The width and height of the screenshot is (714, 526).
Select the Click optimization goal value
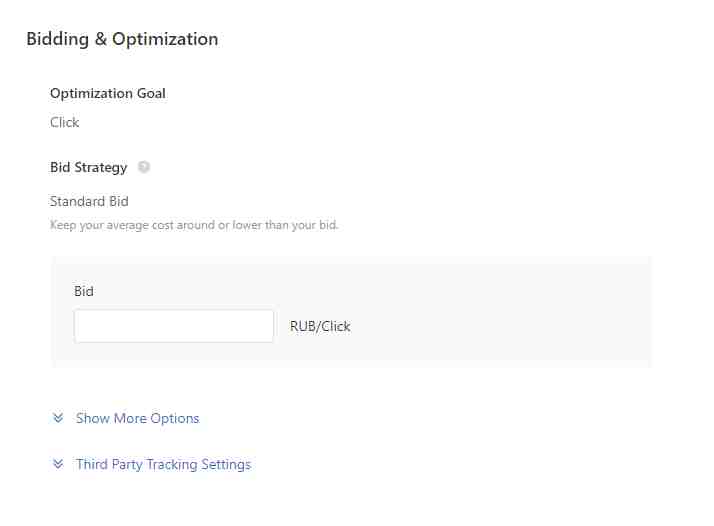click(x=65, y=122)
